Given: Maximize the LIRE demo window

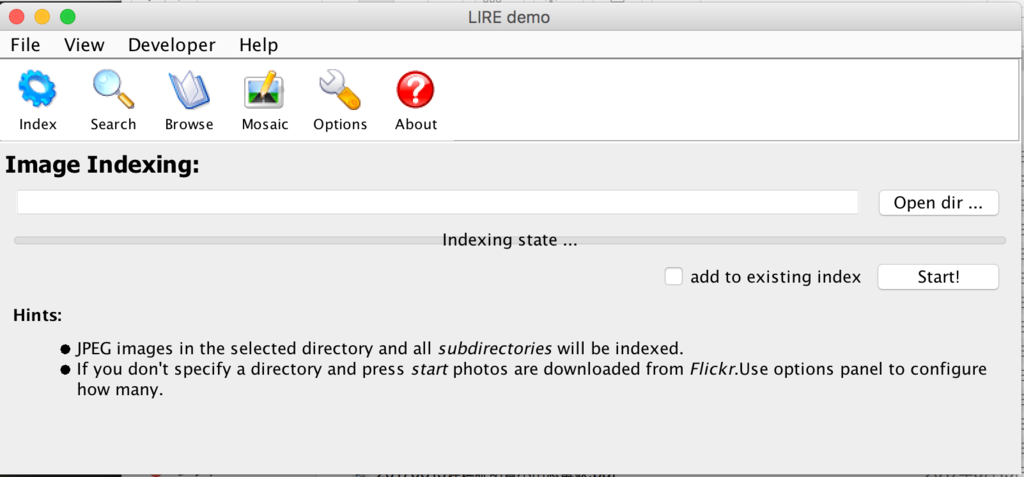Looking at the screenshot, I should [x=68, y=17].
